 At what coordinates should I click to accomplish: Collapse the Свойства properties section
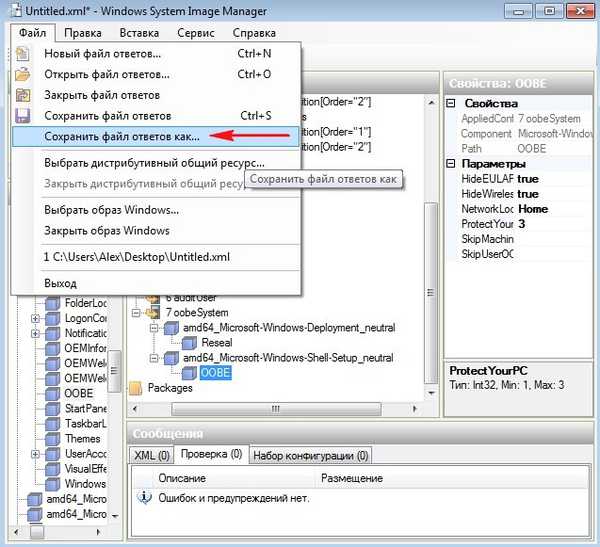pos(451,104)
